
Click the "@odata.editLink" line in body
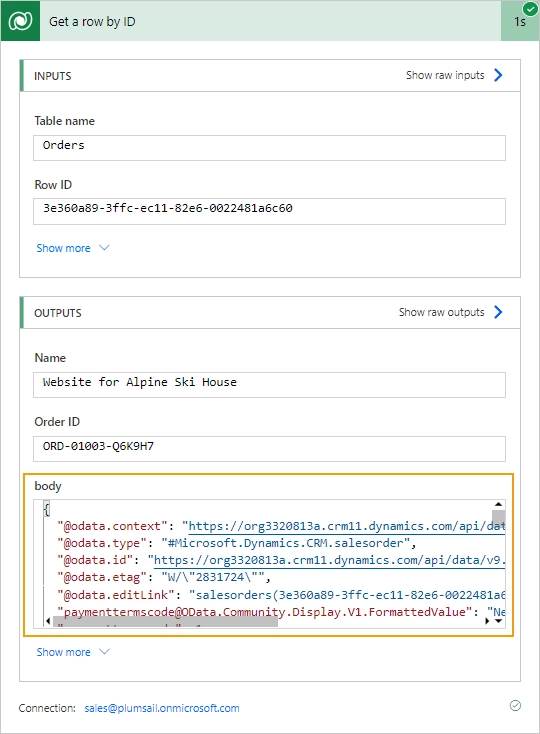point(281,595)
